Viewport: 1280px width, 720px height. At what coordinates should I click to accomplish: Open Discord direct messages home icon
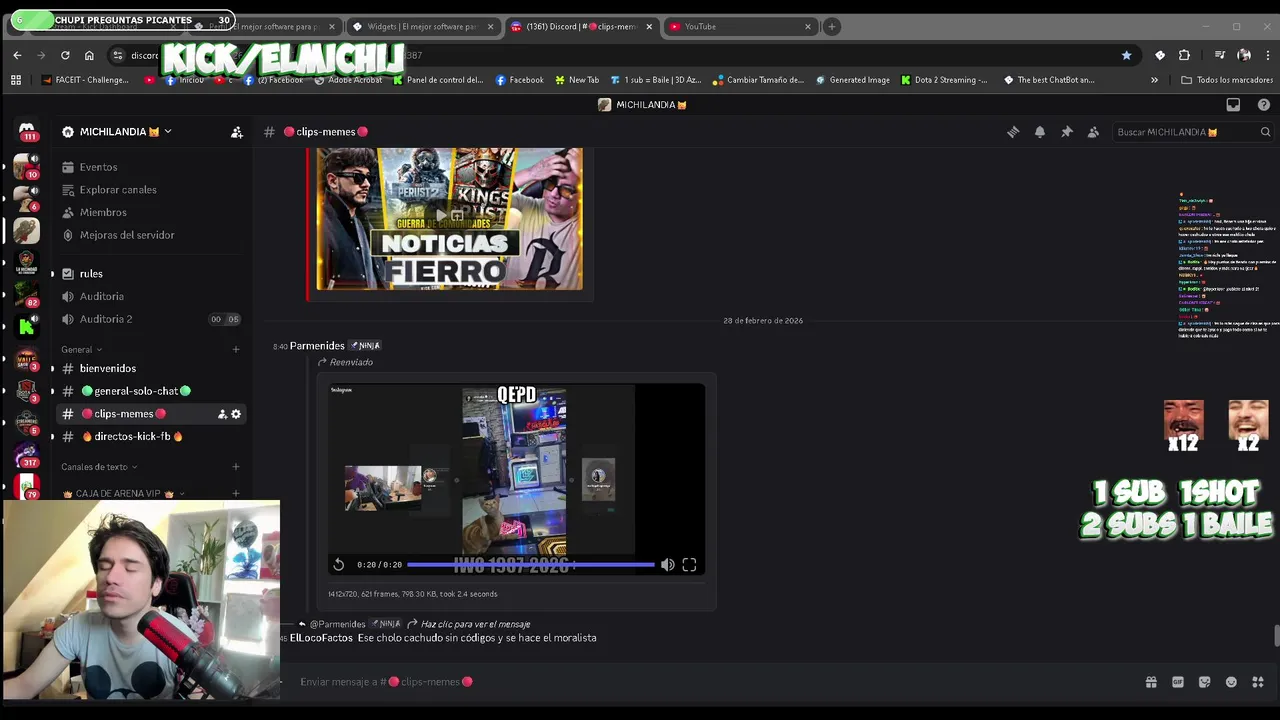tap(27, 131)
